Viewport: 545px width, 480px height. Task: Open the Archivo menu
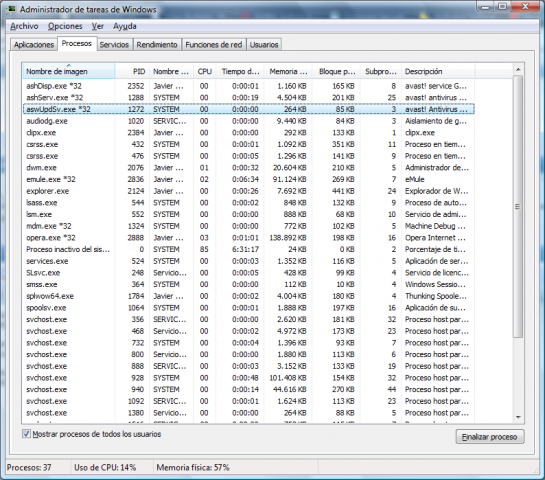click(x=24, y=26)
